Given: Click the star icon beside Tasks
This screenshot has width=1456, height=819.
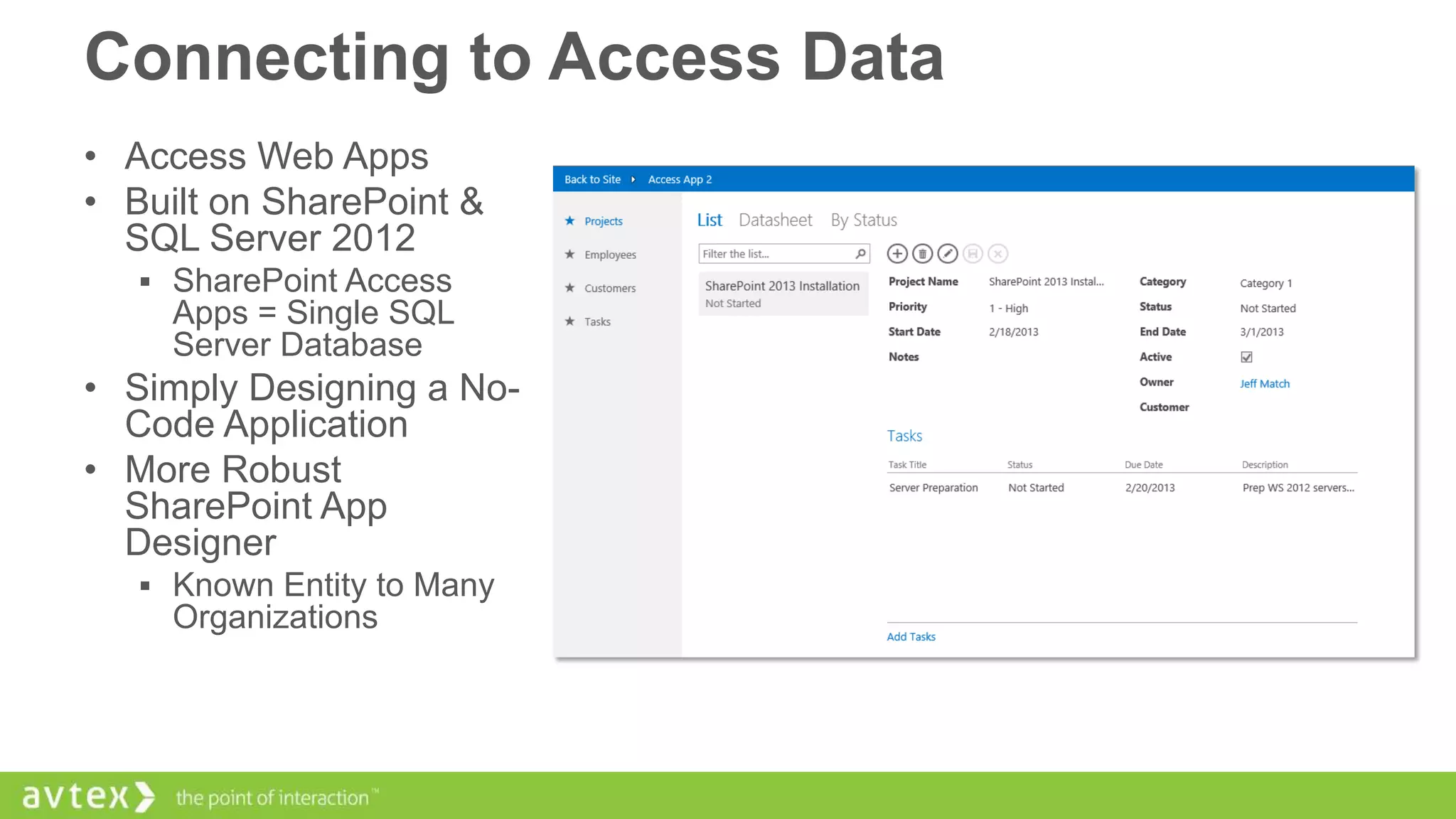Looking at the screenshot, I should 569,321.
